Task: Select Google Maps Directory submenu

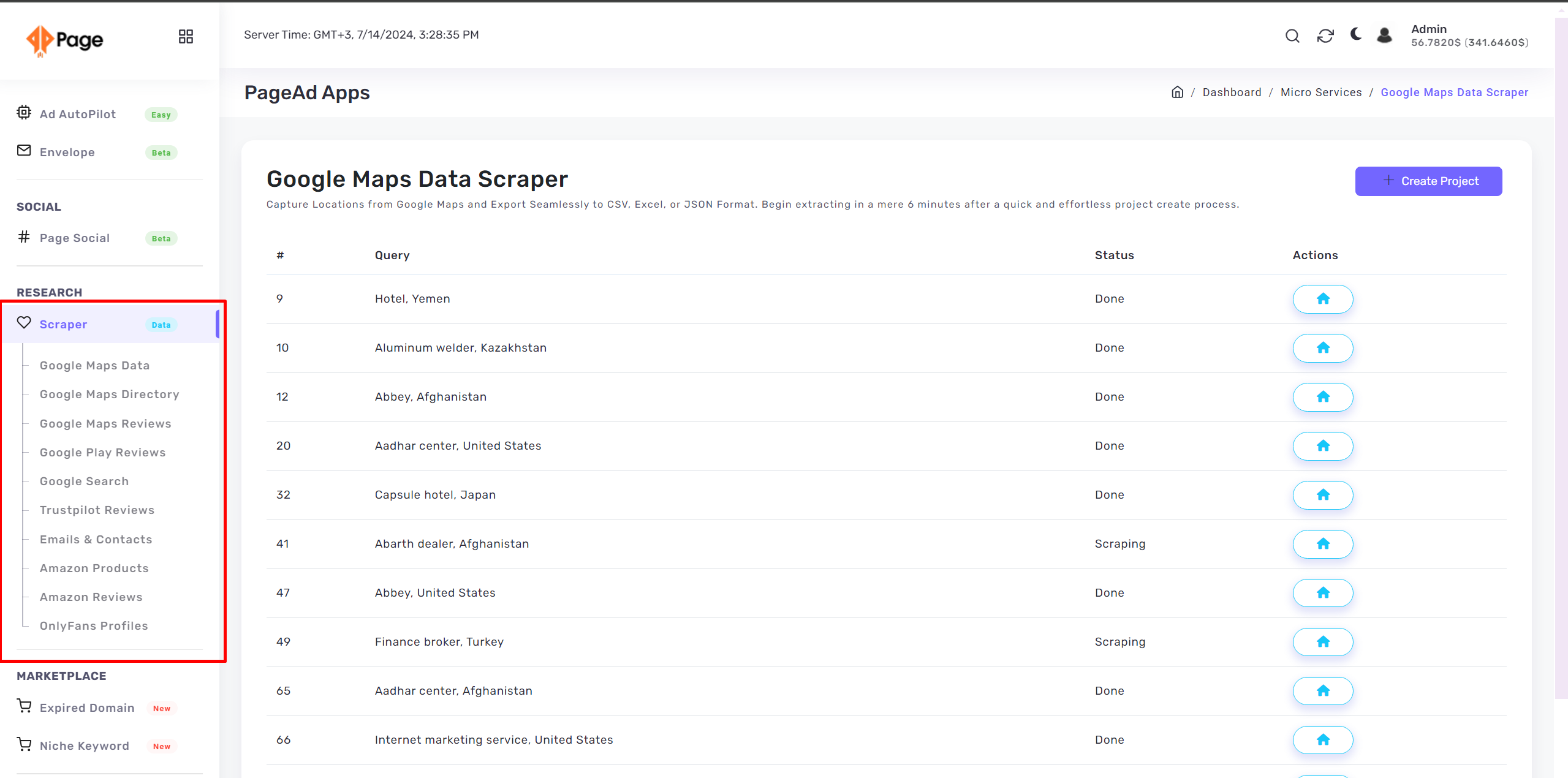Action: click(x=110, y=395)
